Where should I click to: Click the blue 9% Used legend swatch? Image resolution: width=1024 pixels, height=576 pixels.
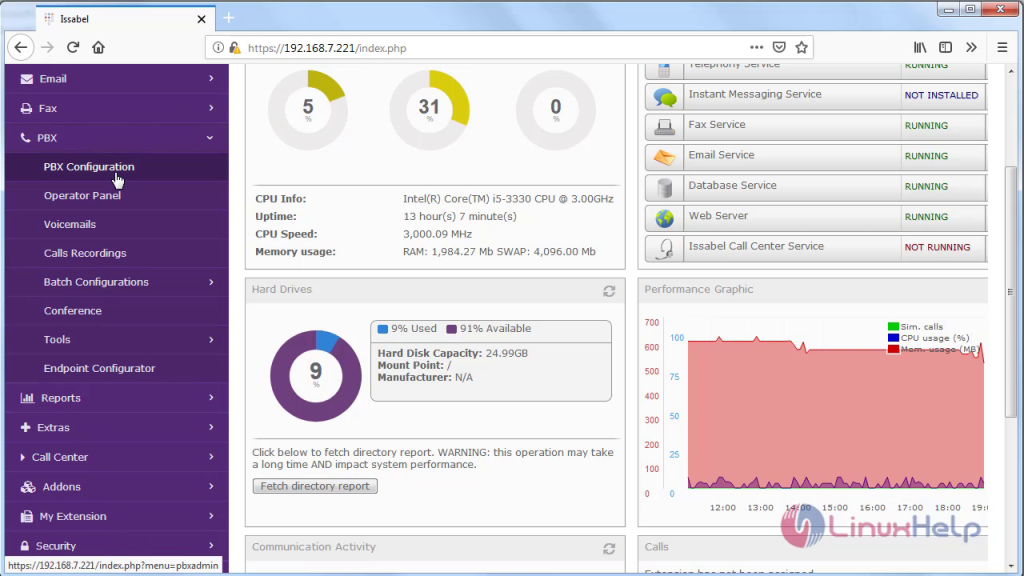[383, 329]
